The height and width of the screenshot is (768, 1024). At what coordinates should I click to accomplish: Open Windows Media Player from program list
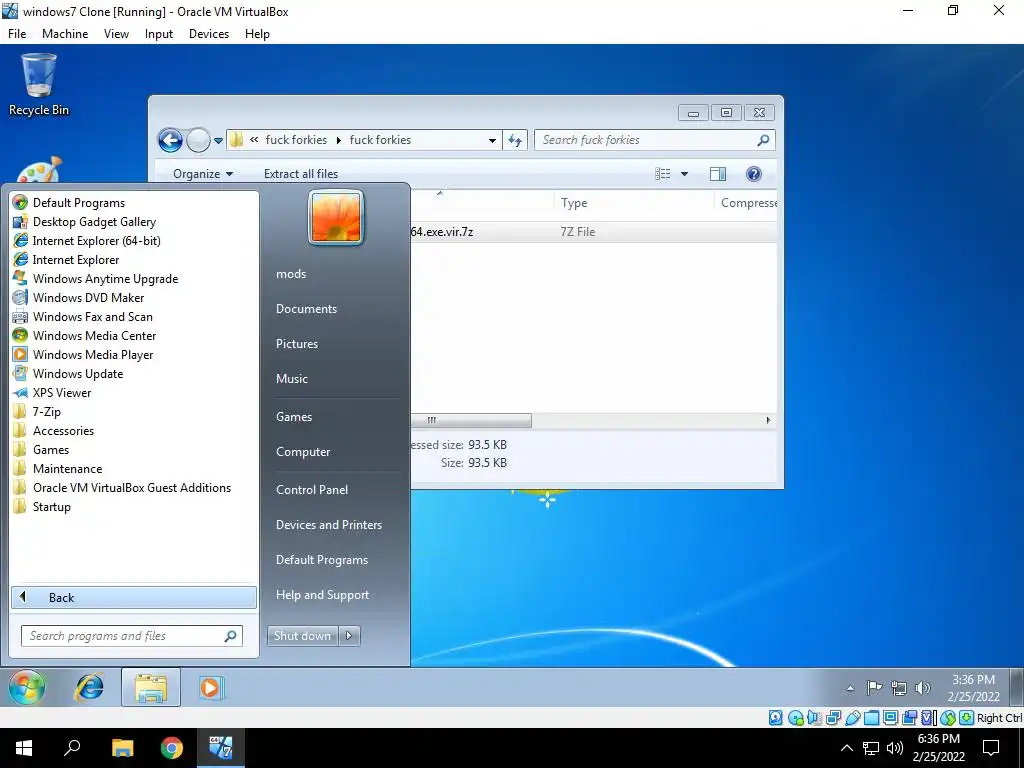[x=84, y=355]
